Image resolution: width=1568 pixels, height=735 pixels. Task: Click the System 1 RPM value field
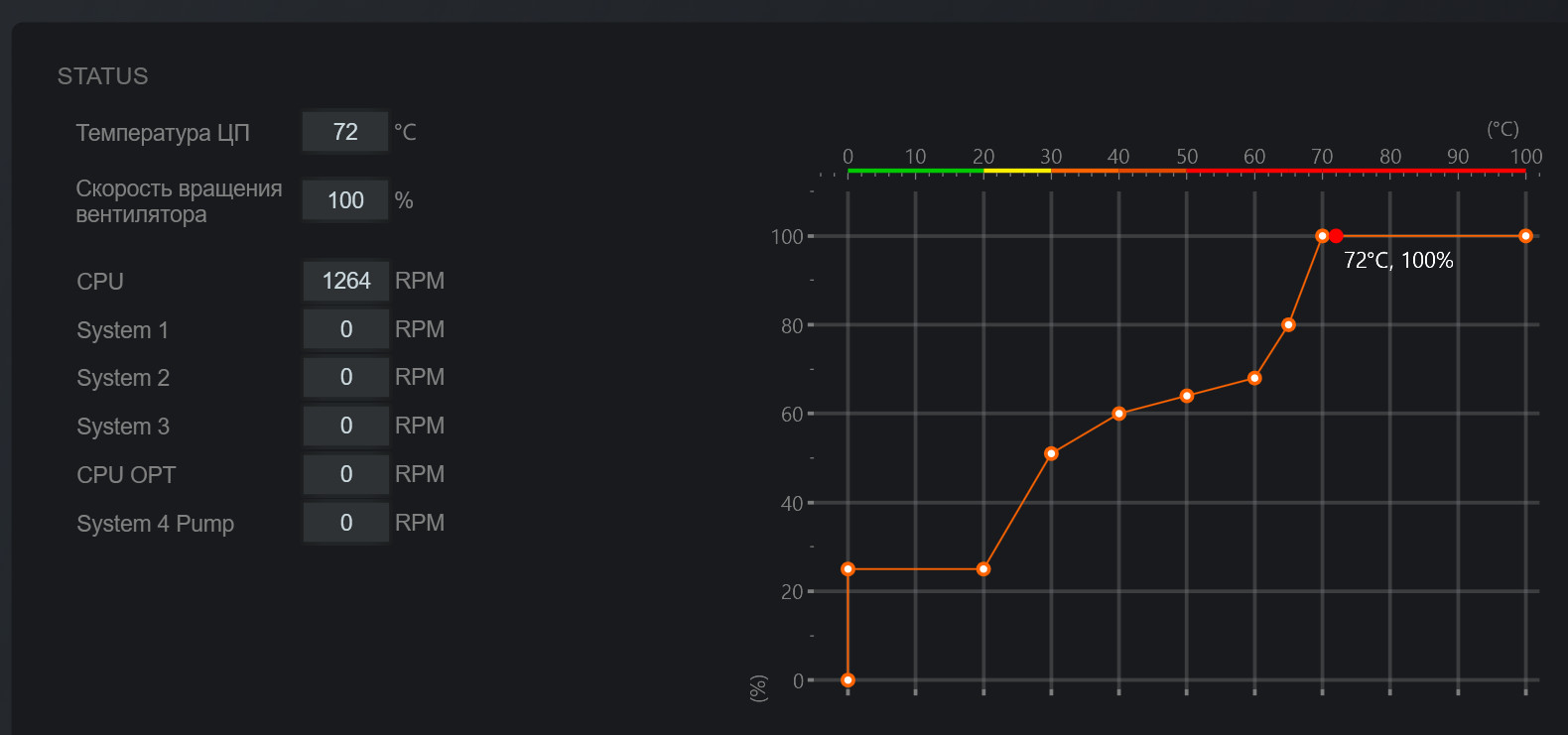tap(345, 329)
